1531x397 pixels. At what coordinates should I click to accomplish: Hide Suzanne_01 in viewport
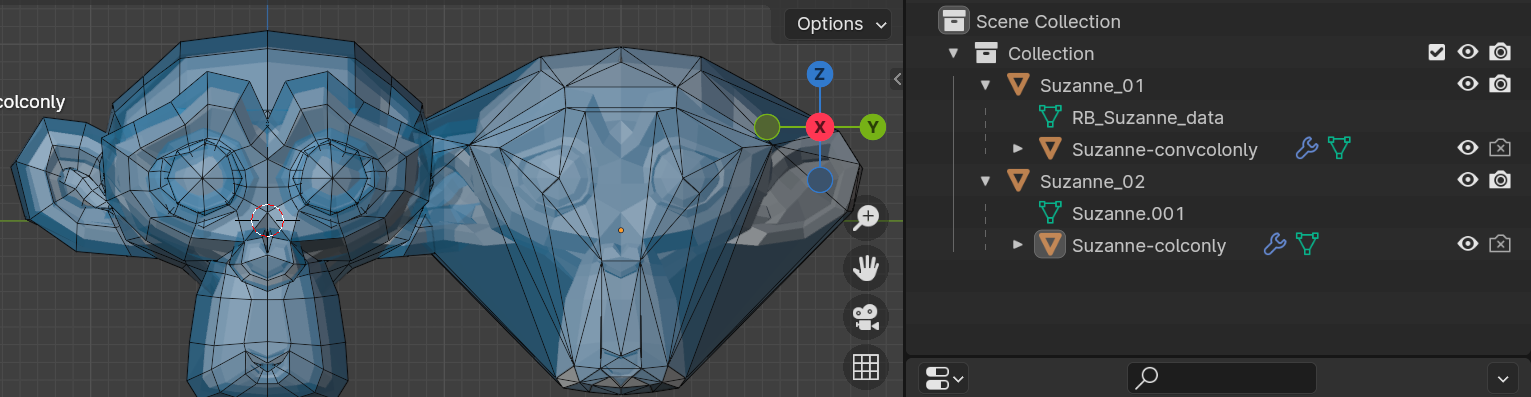(x=1468, y=84)
